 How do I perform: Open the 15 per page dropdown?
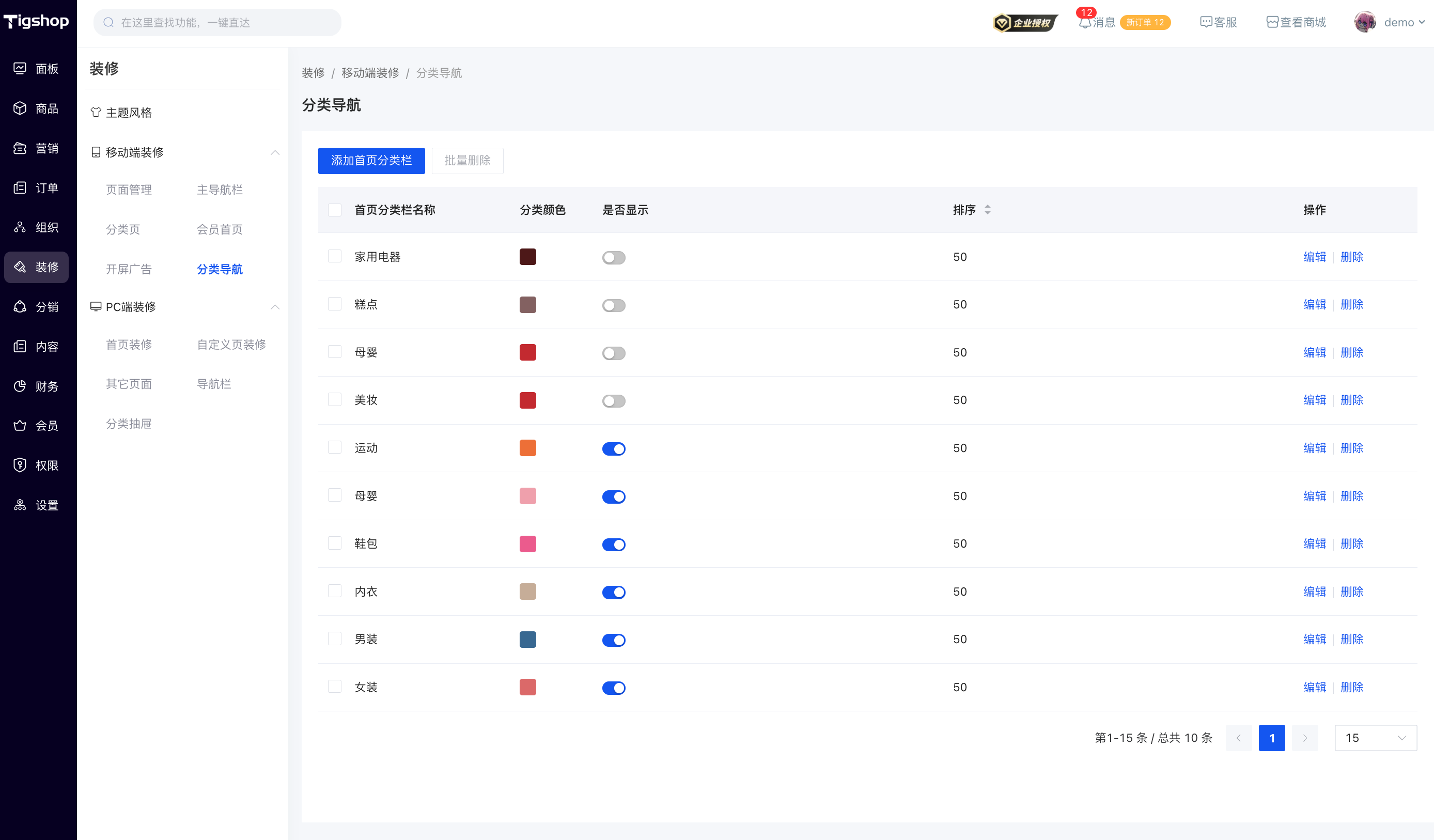pos(1376,738)
